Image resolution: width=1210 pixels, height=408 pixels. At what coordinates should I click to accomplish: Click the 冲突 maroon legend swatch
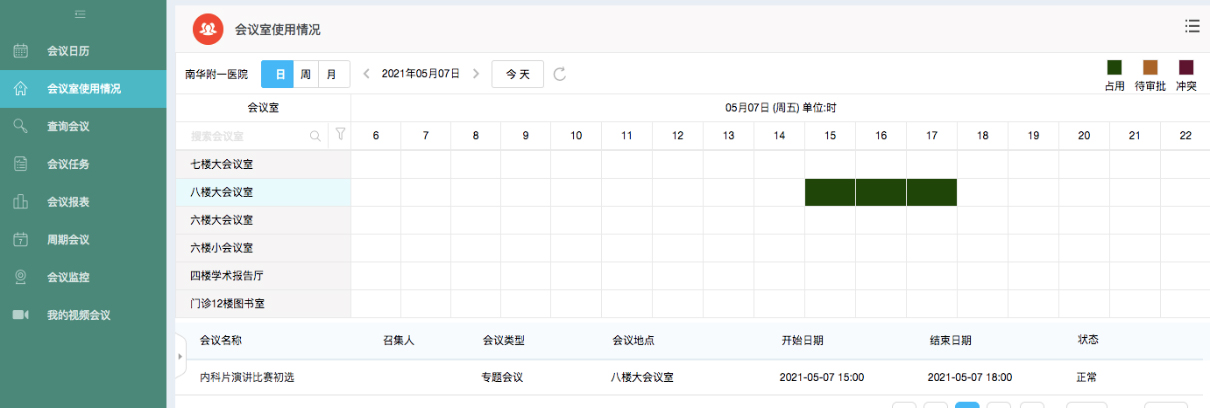coord(1186,67)
